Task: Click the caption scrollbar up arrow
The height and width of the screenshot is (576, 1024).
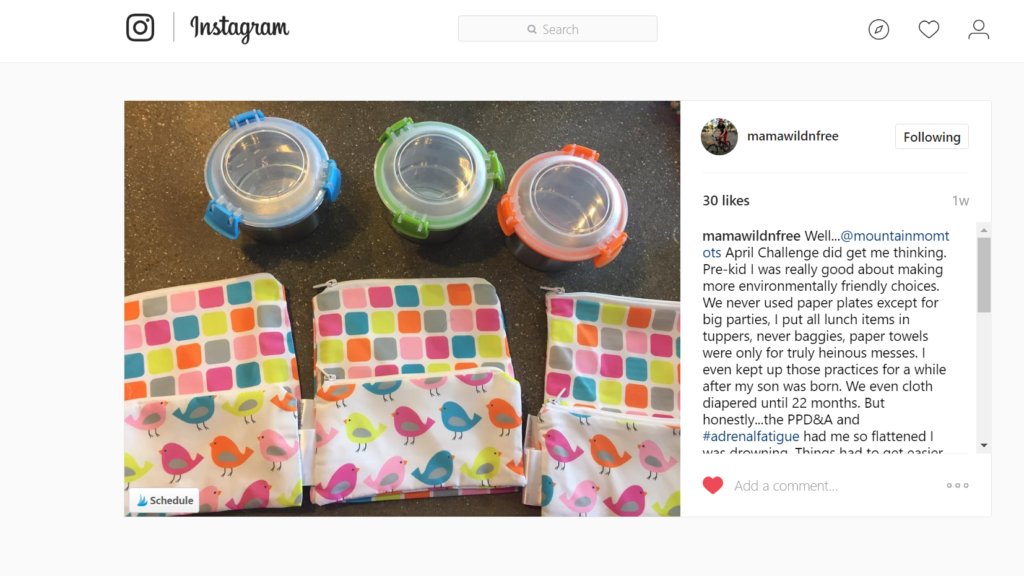Action: [984, 231]
